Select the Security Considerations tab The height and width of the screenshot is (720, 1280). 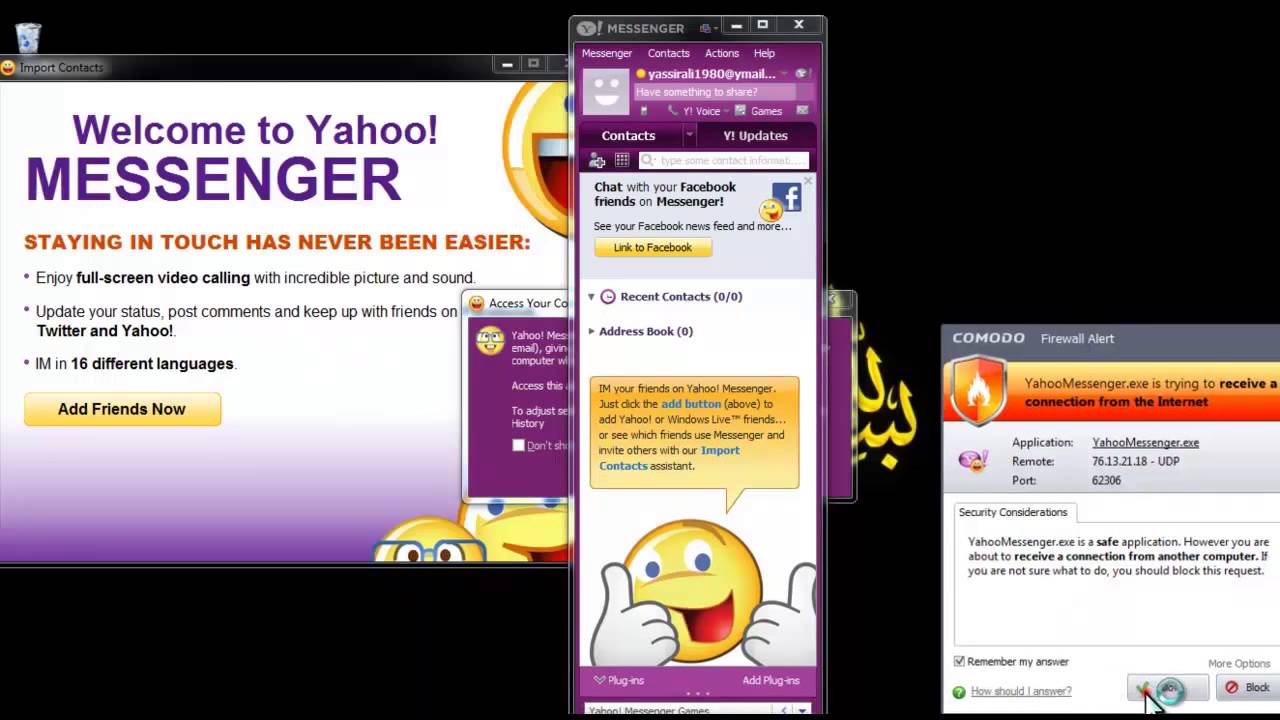coord(1013,512)
